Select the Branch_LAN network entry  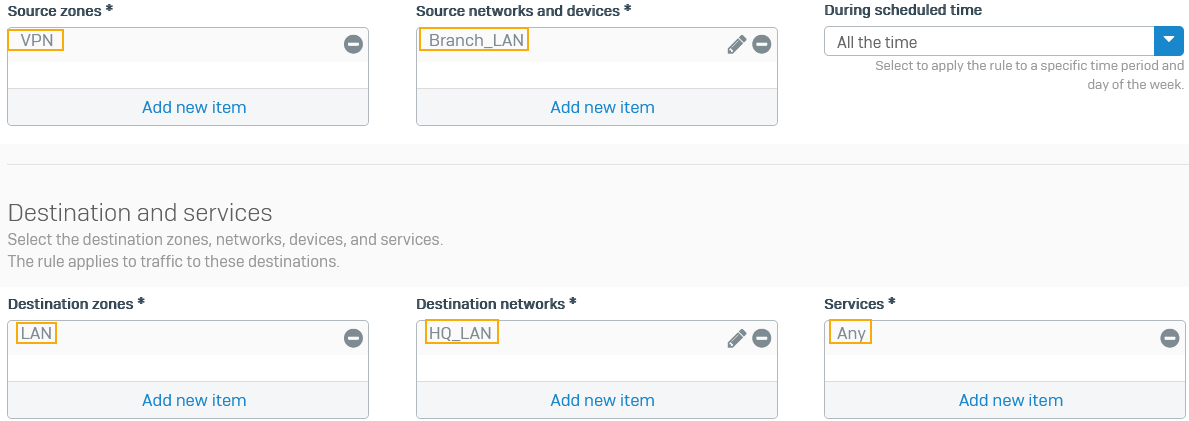[475, 40]
